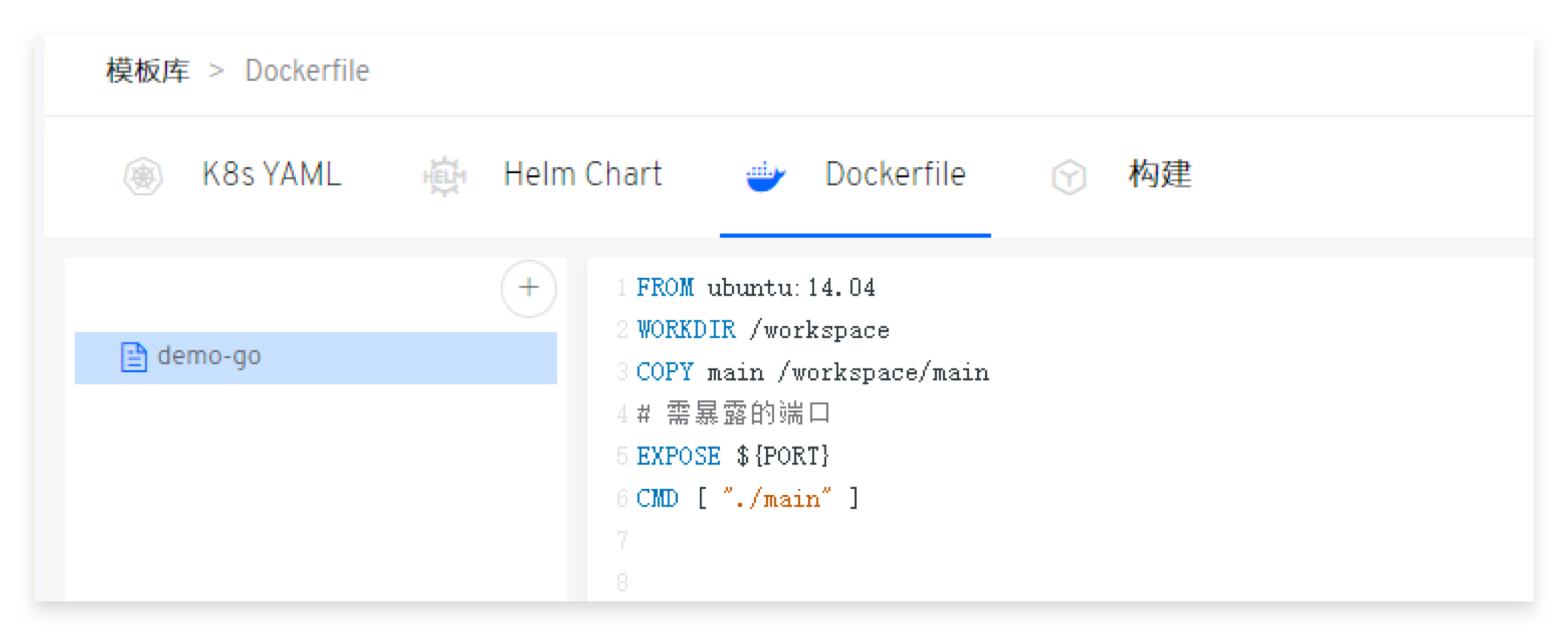Switch to the Helm Chart tab
The image size is (1568, 636).
coord(582,175)
